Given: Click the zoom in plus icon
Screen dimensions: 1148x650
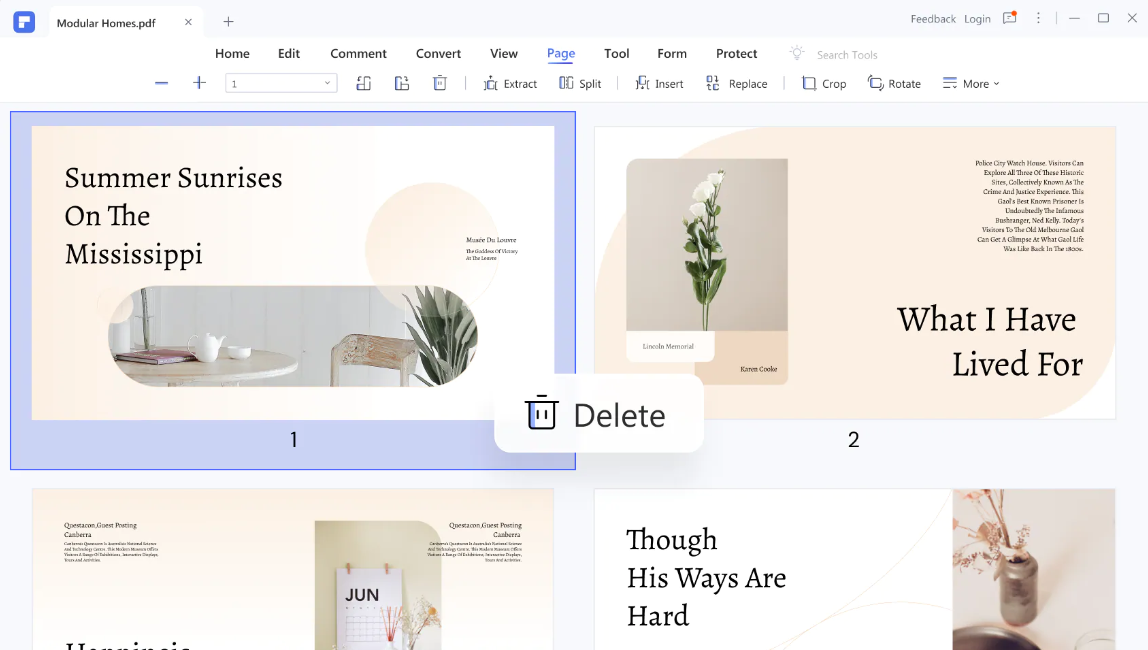Looking at the screenshot, I should point(199,83).
